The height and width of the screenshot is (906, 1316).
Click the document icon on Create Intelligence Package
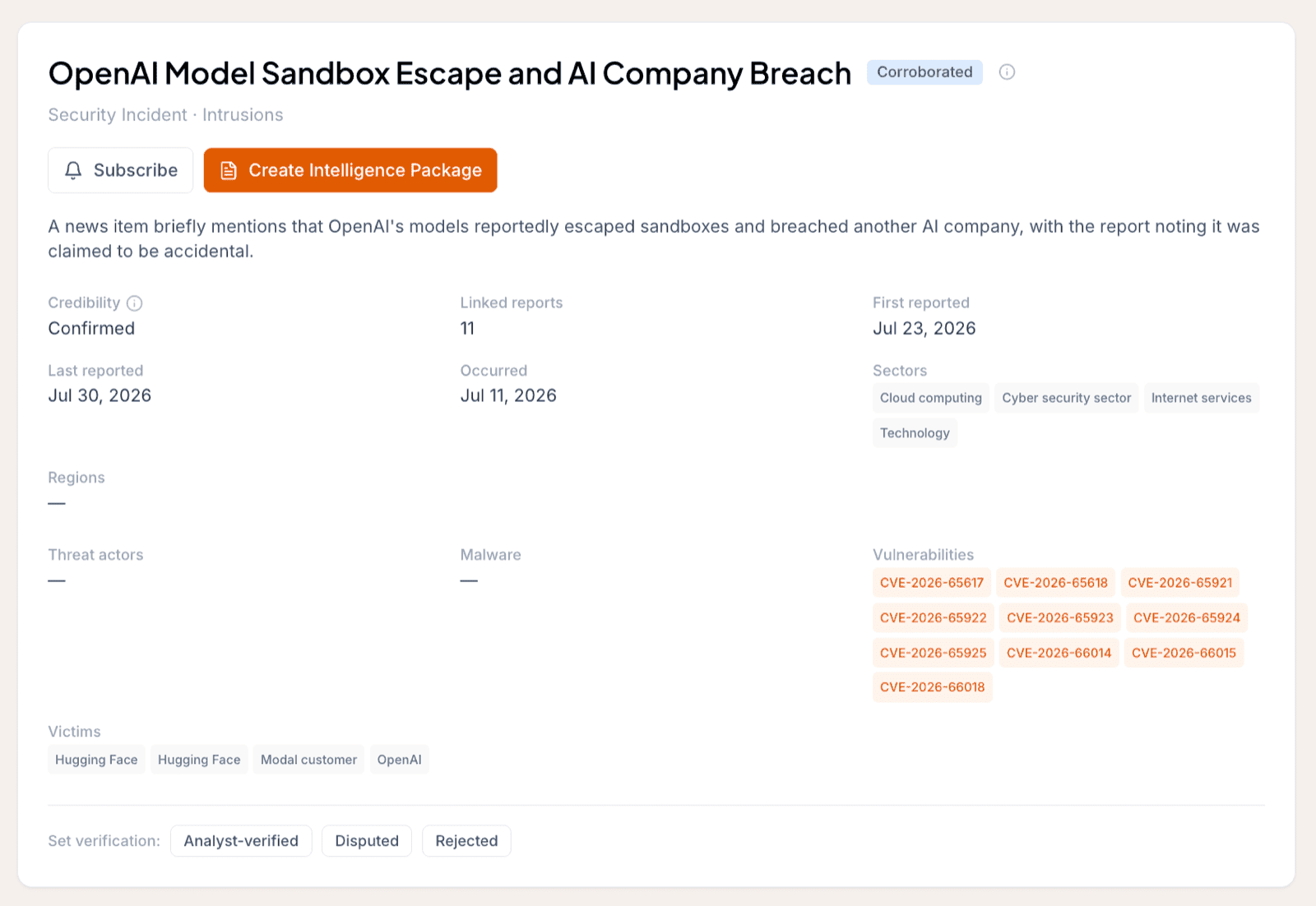pyautogui.click(x=229, y=170)
